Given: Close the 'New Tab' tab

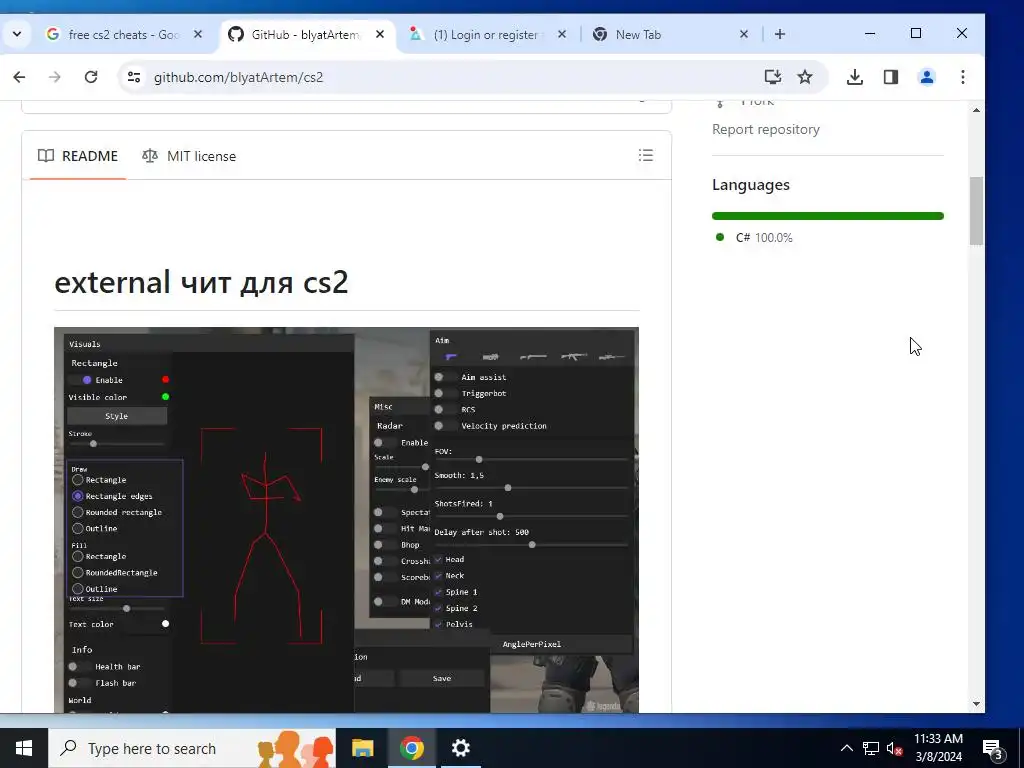Looking at the screenshot, I should (x=743, y=34).
